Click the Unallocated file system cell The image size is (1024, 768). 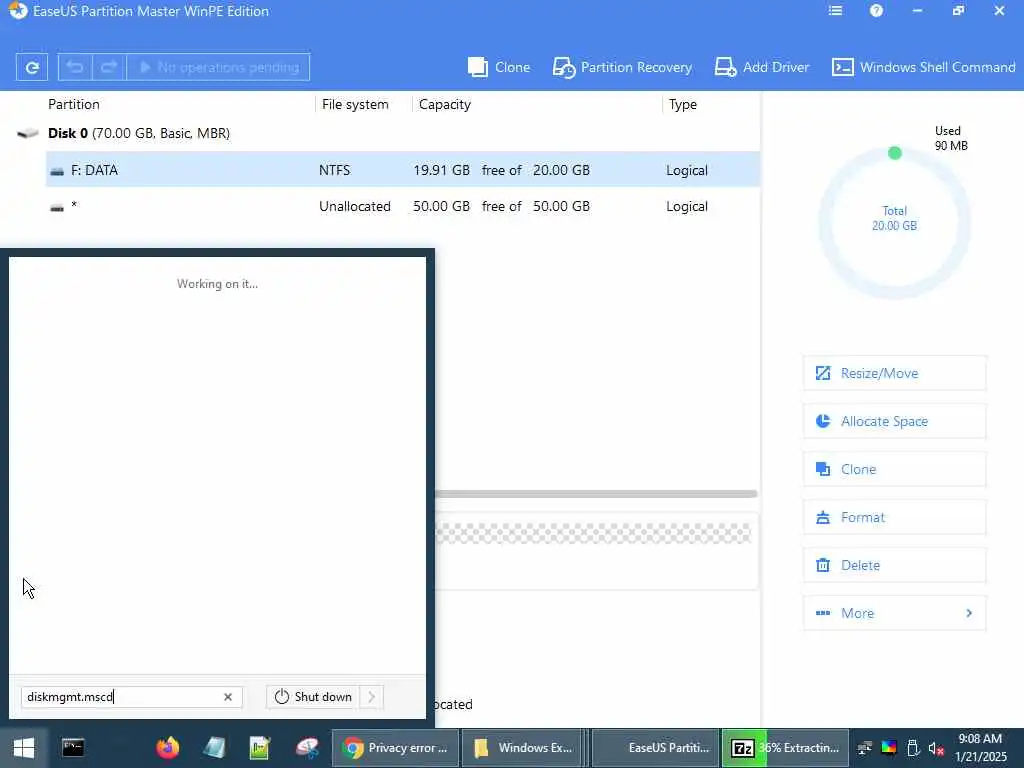355,206
